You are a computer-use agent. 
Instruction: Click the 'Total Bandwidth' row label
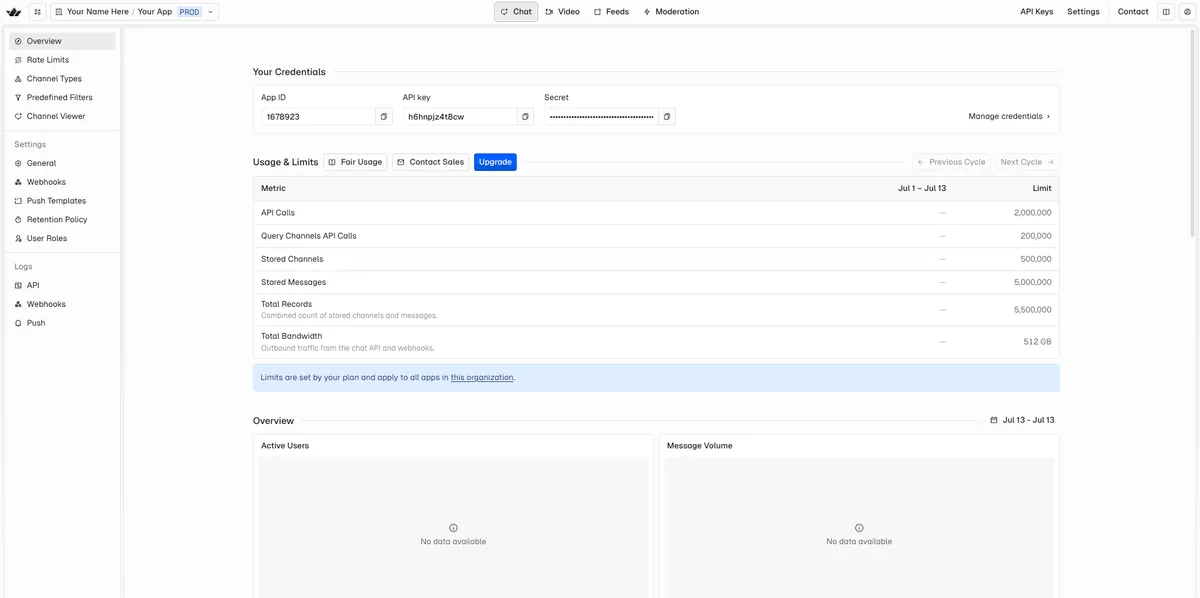[292, 336]
